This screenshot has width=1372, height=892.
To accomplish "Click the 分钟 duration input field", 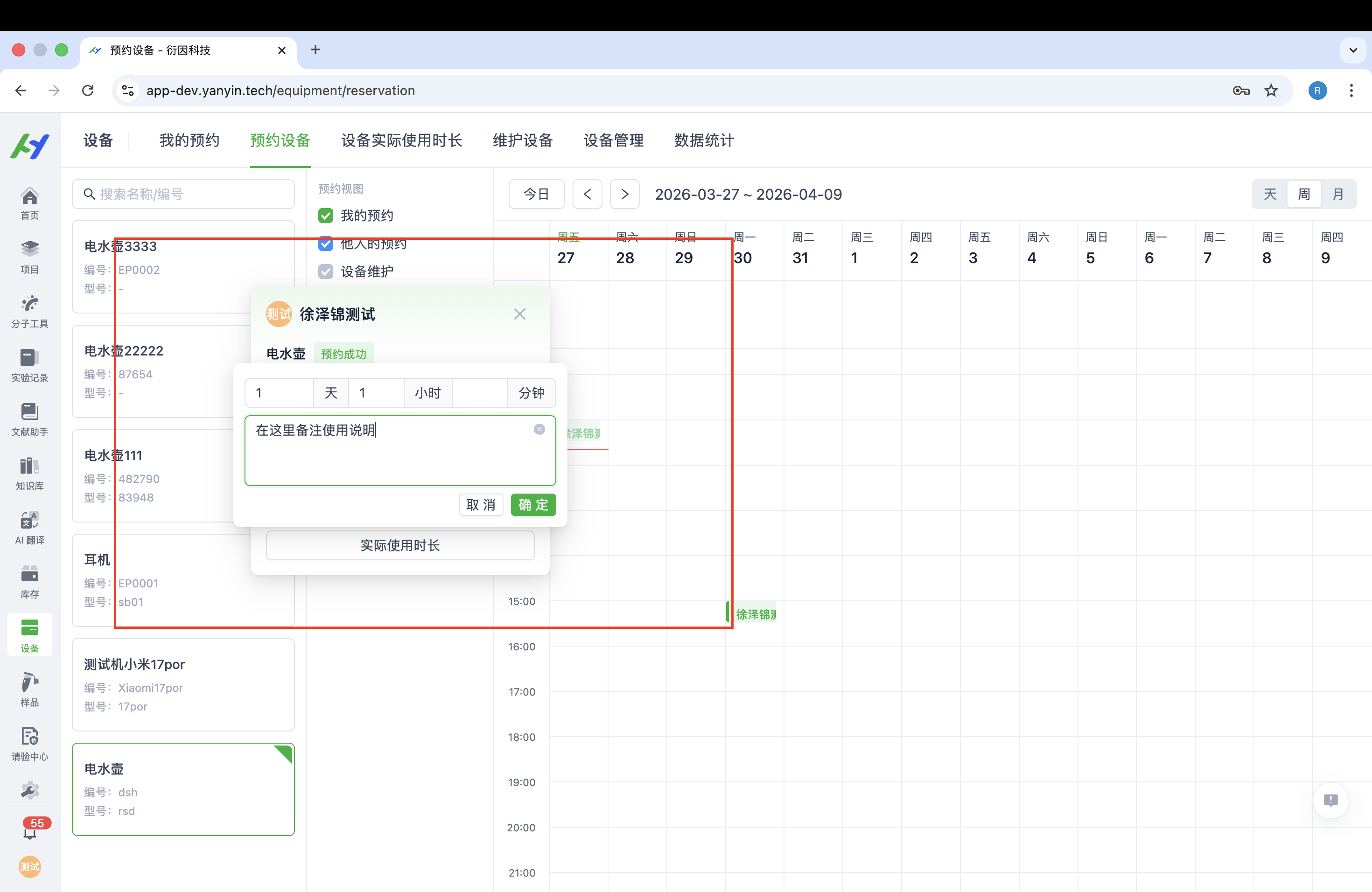I will [479, 393].
